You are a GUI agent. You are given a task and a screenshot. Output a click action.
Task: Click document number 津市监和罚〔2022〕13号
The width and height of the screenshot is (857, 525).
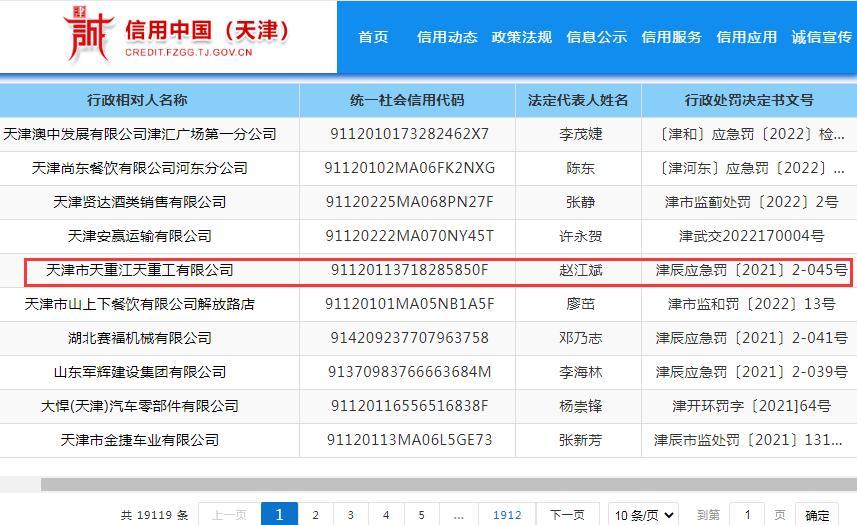pyautogui.click(x=752, y=304)
